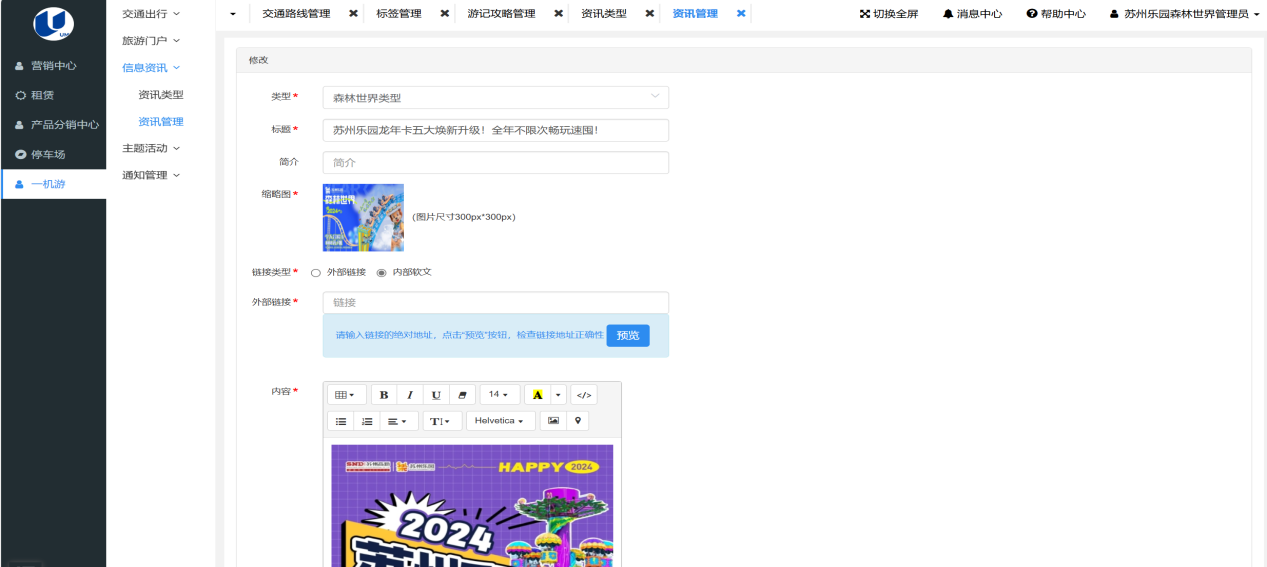Insert an ordered numbered list
Viewport: 1267px width, 567px height.
coord(367,421)
